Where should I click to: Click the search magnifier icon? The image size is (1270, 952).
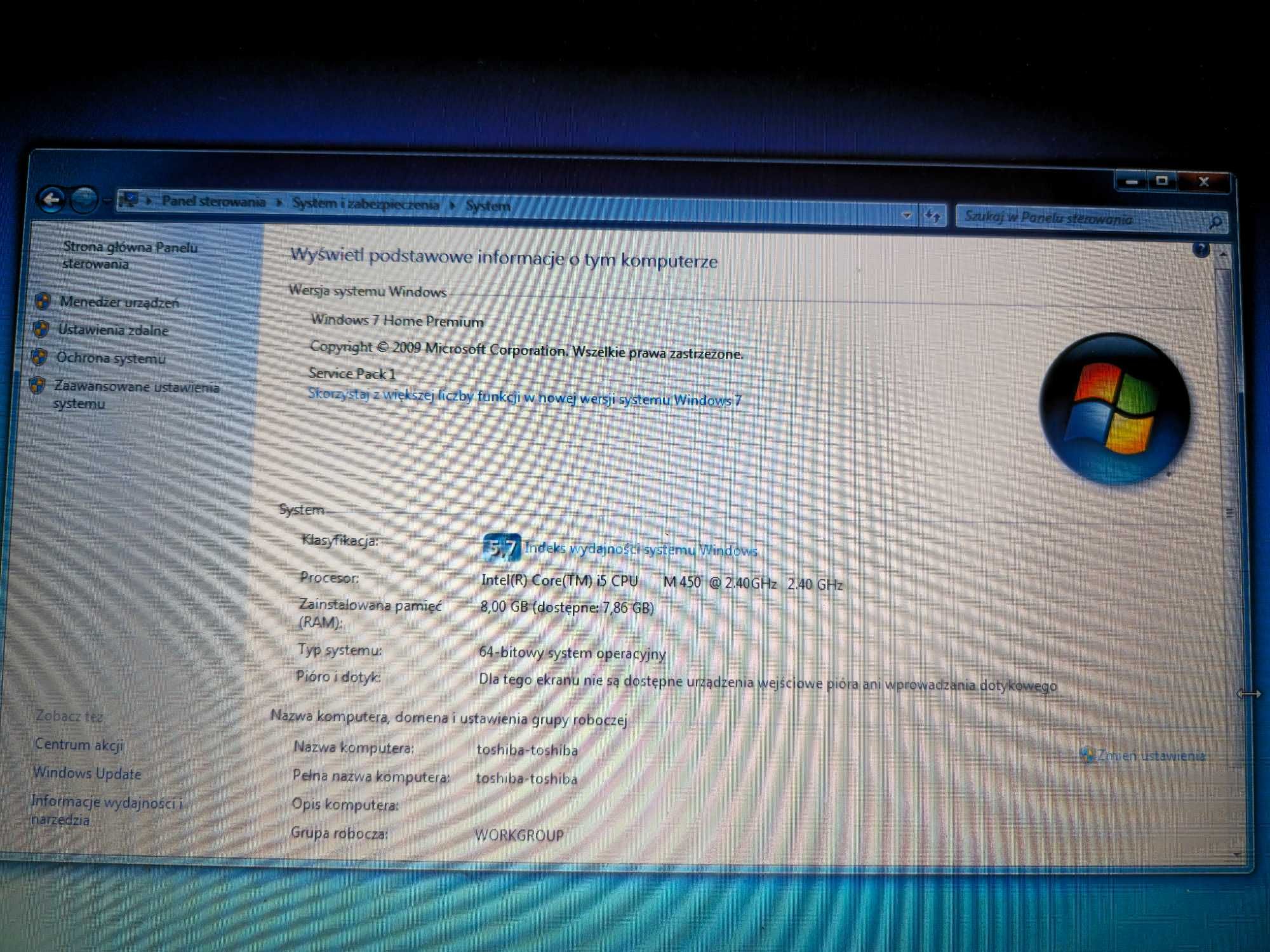(x=1215, y=223)
